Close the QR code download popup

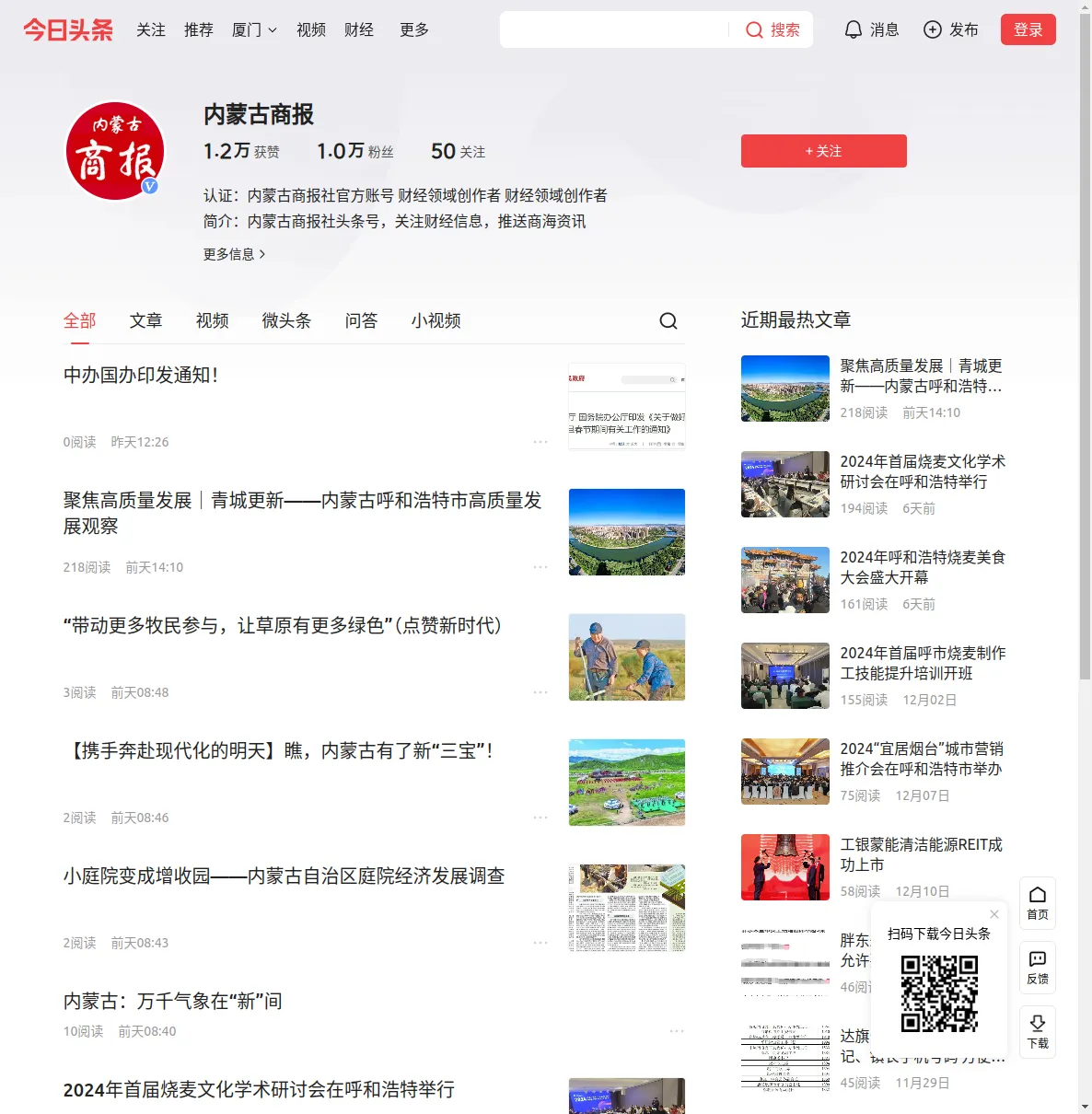coord(994,914)
